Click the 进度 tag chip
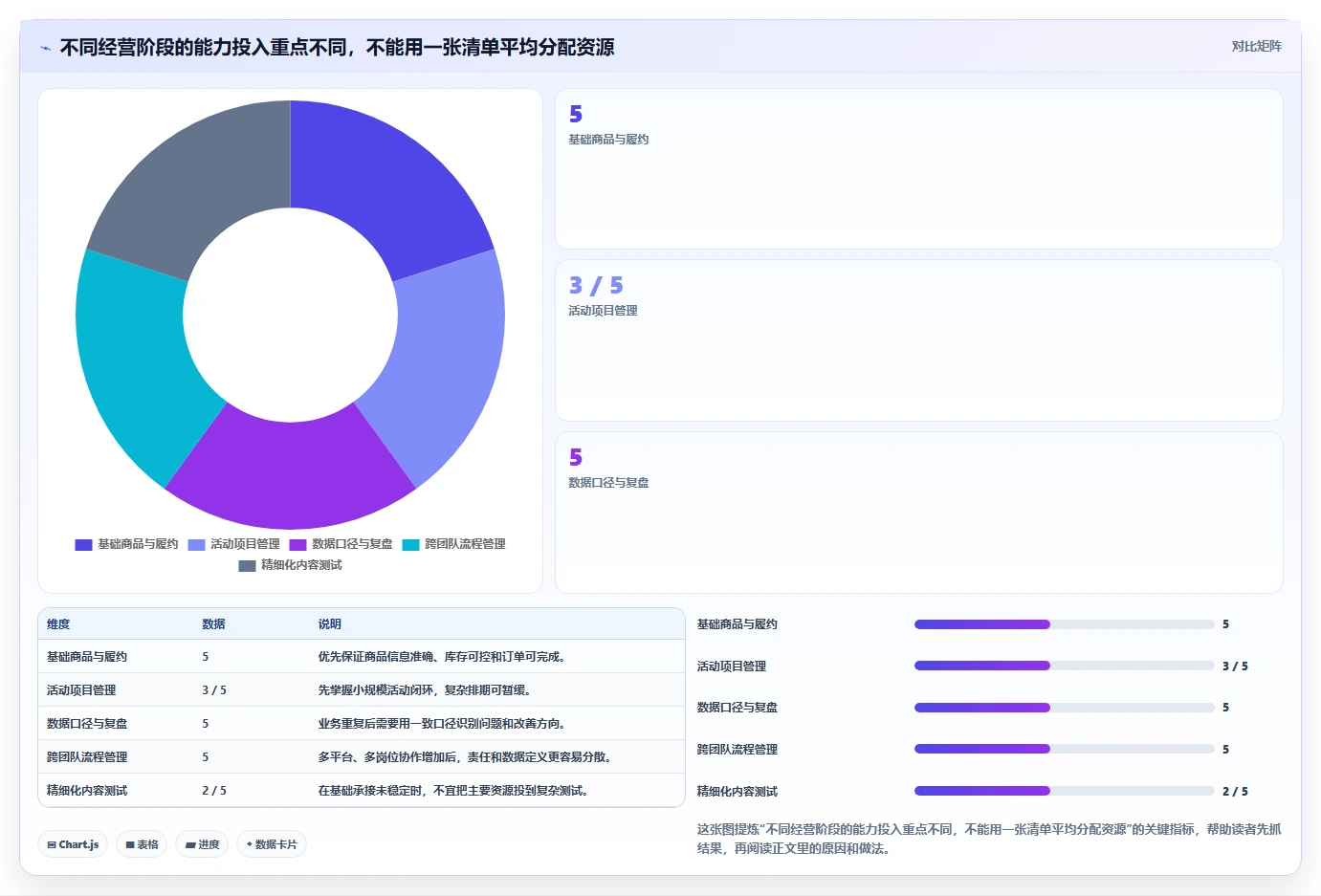The height and width of the screenshot is (896, 1321). [202, 844]
